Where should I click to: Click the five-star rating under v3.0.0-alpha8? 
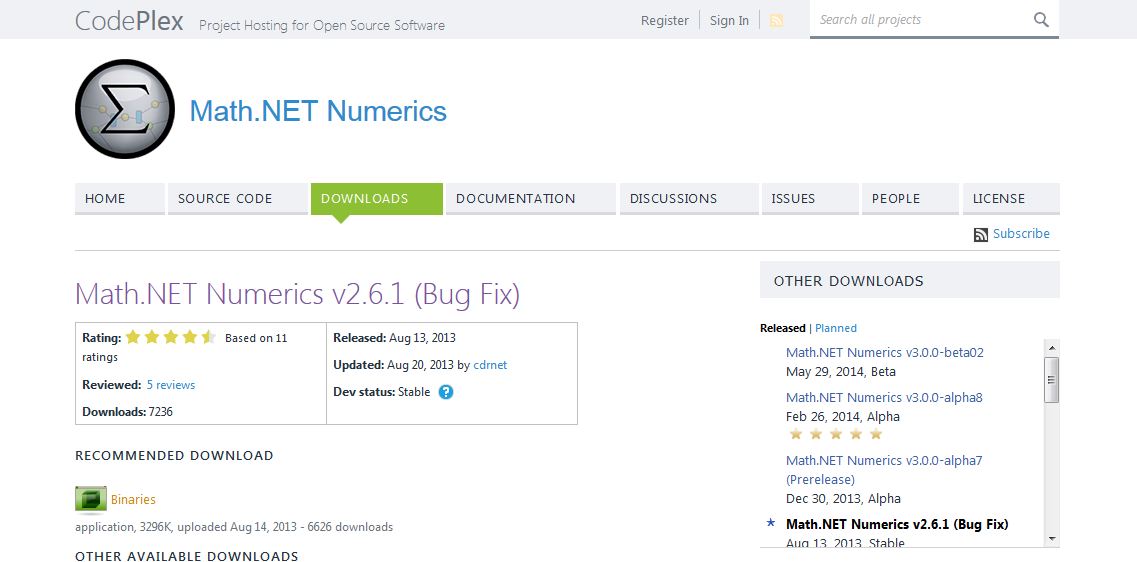coord(835,434)
